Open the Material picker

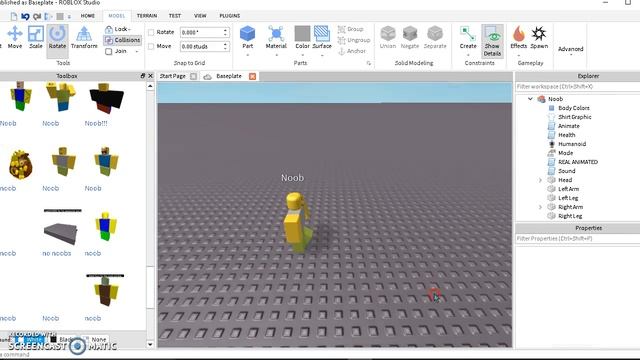coord(276,37)
